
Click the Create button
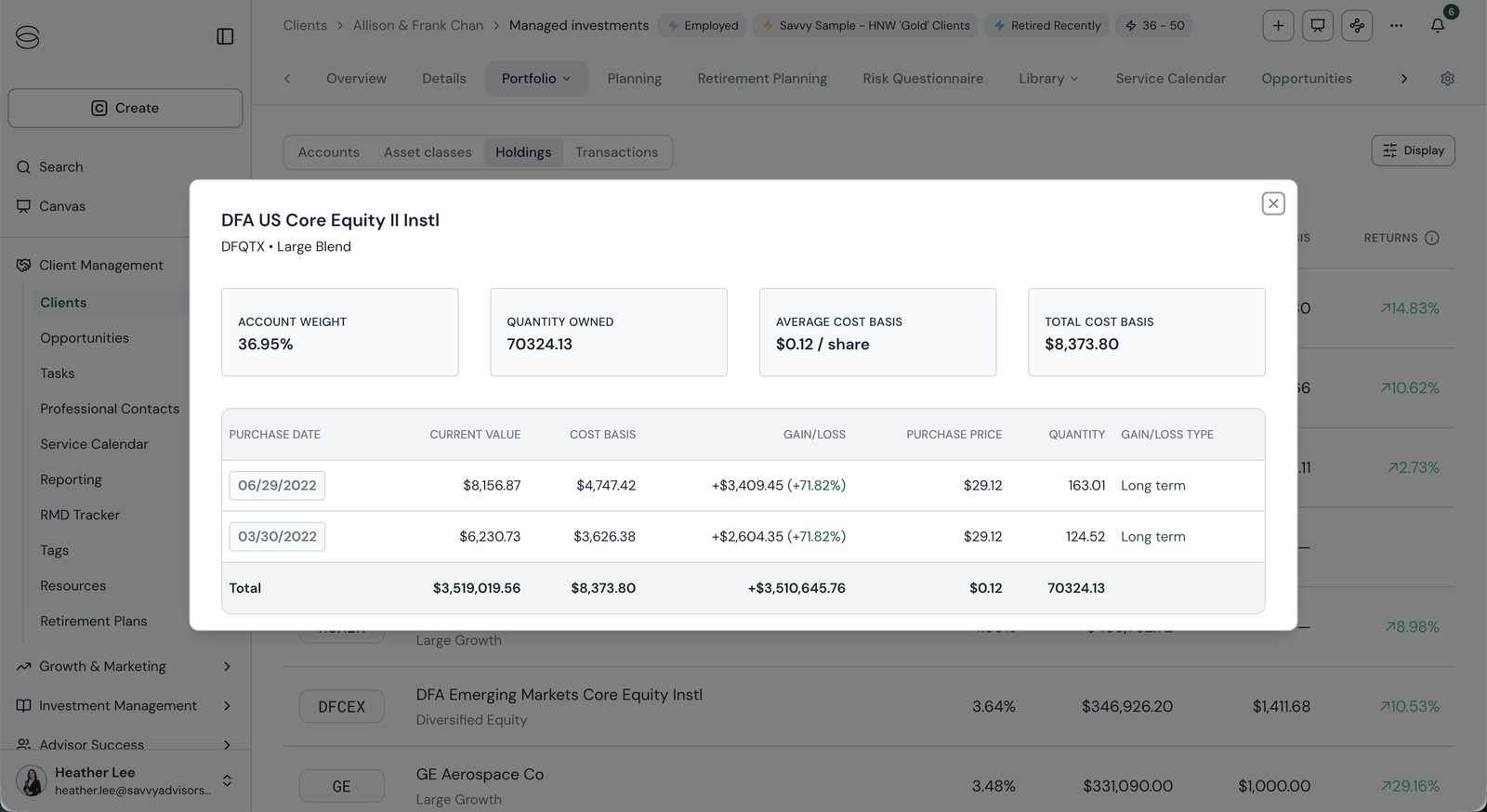pyautogui.click(x=125, y=108)
